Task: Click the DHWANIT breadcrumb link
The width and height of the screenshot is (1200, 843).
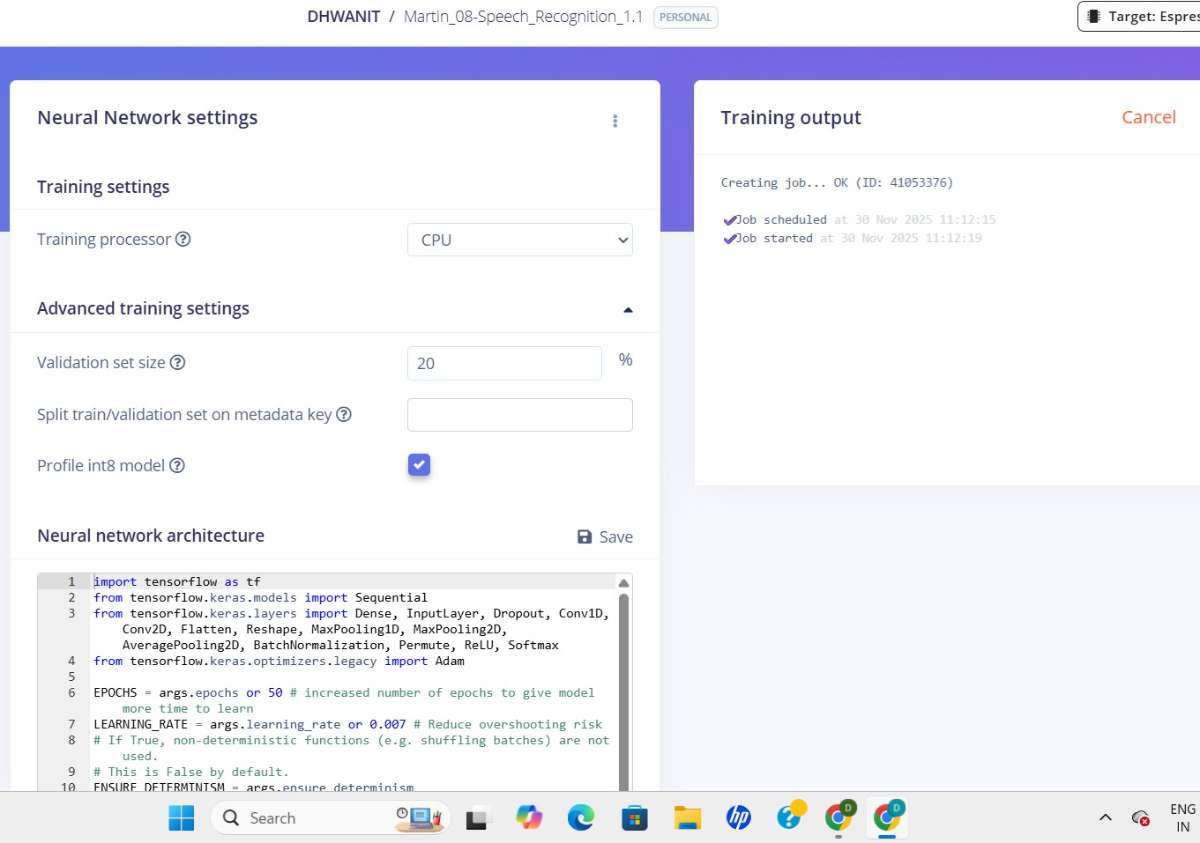Action: click(x=343, y=17)
